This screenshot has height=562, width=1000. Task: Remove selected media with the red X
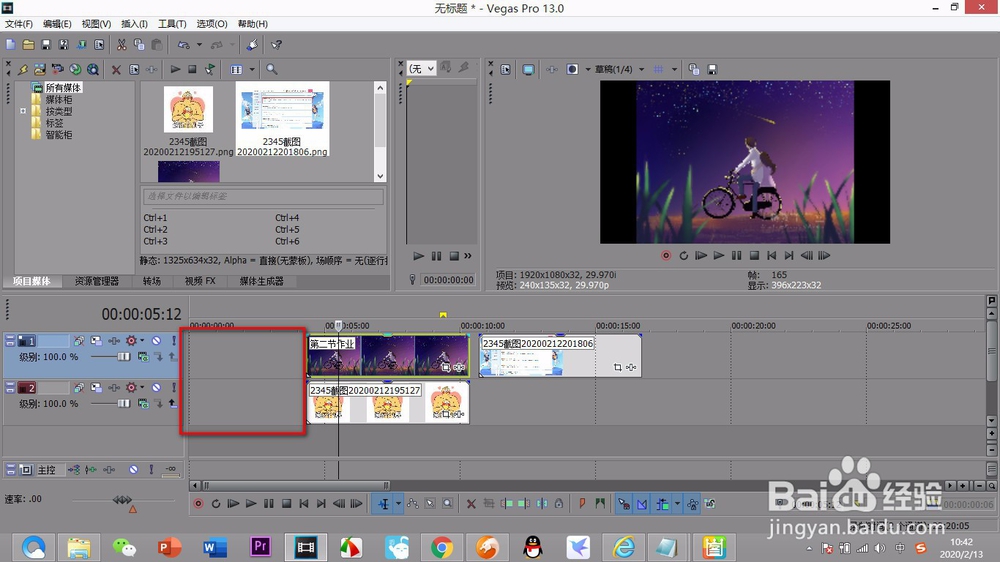tap(116, 70)
